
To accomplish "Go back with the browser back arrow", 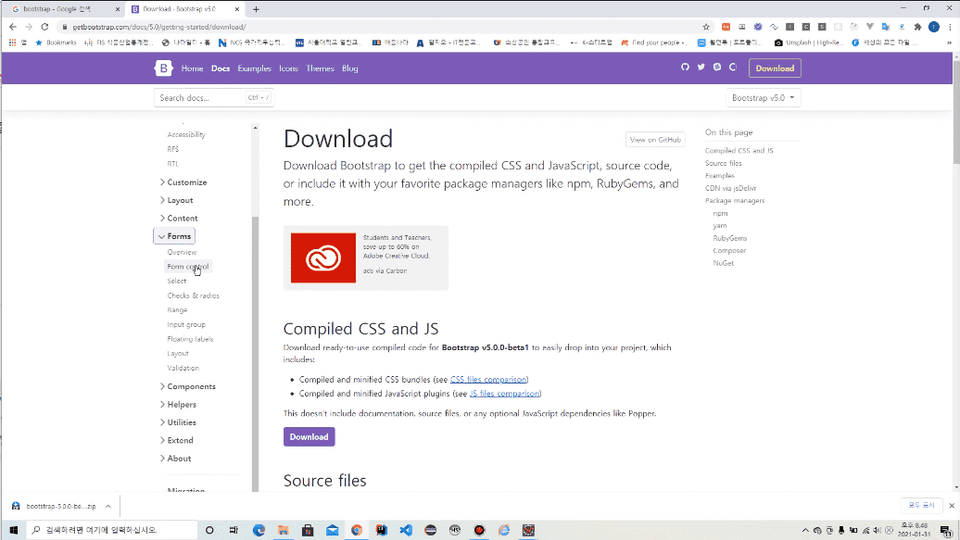I will tap(13, 27).
